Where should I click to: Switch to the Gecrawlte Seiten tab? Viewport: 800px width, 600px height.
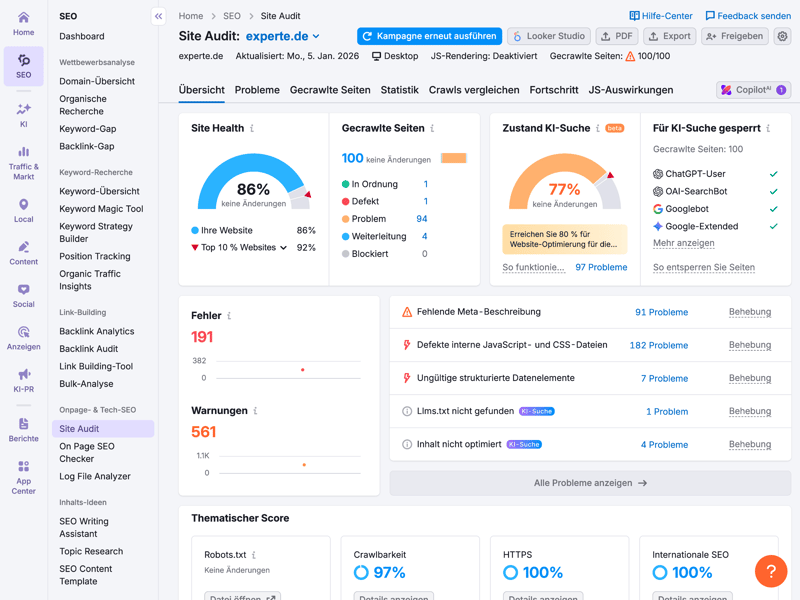pyautogui.click(x=330, y=90)
